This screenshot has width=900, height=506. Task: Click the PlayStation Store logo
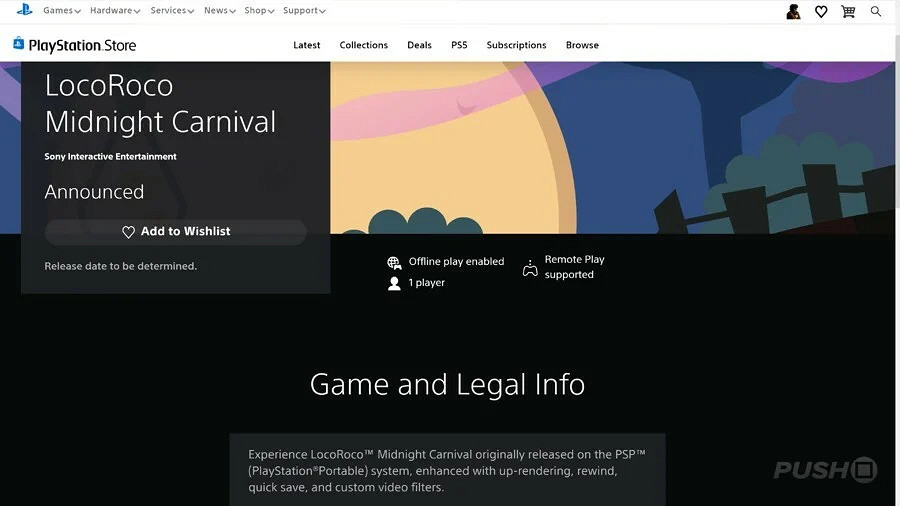[x=75, y=45]
